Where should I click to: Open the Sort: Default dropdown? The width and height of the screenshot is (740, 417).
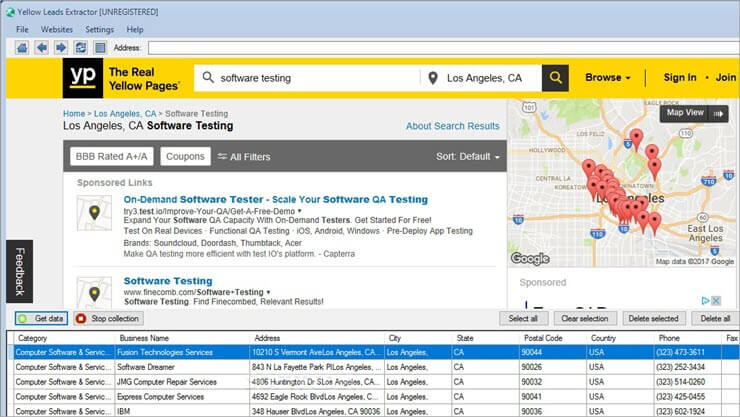pos(468,157)
